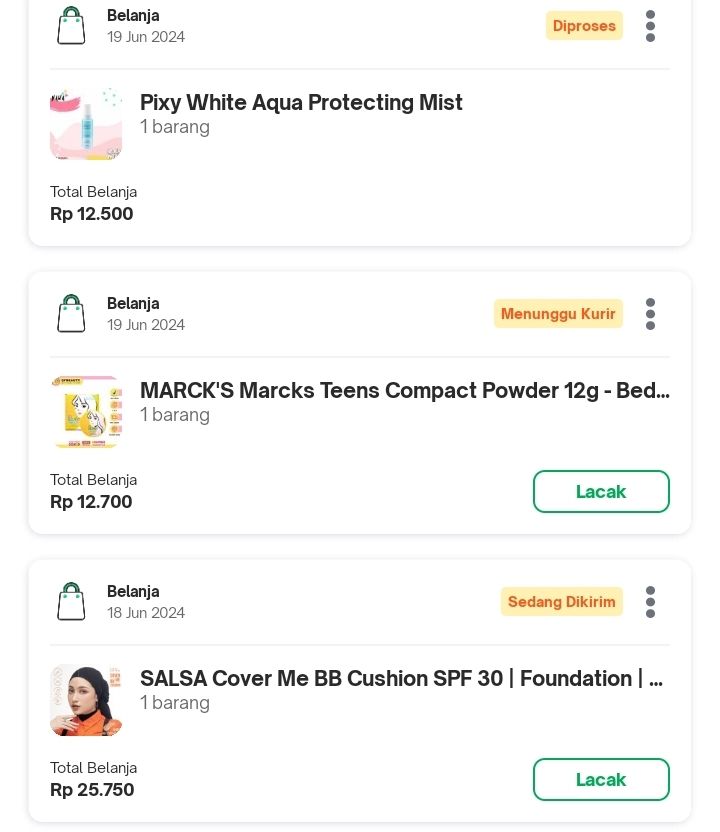The width and height of the screenshot is (720, 832).
Task: Click shopping bag icon on MARCK'S order
Action: click(71, 314)
